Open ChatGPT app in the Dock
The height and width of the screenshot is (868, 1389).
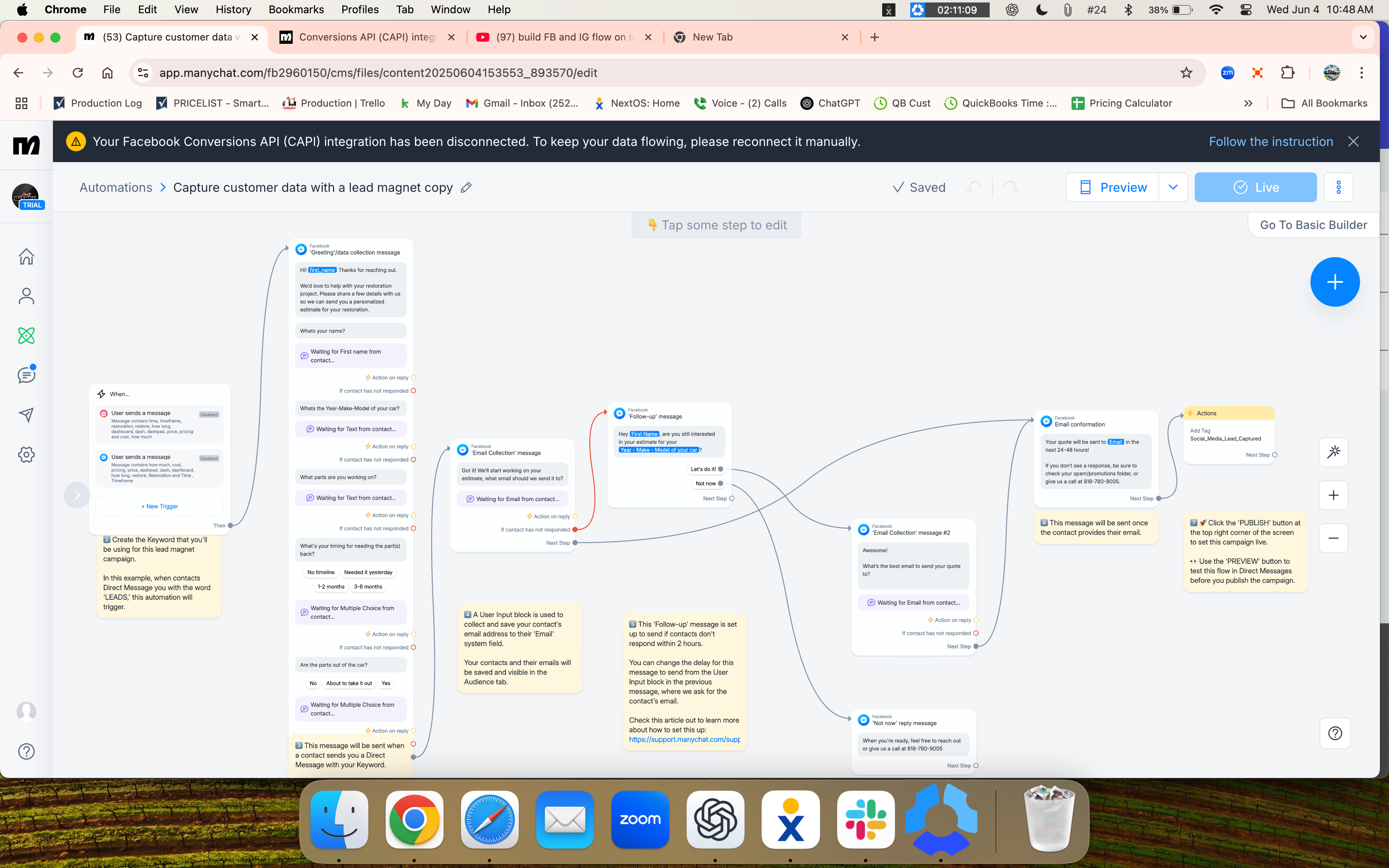point(715,820)
